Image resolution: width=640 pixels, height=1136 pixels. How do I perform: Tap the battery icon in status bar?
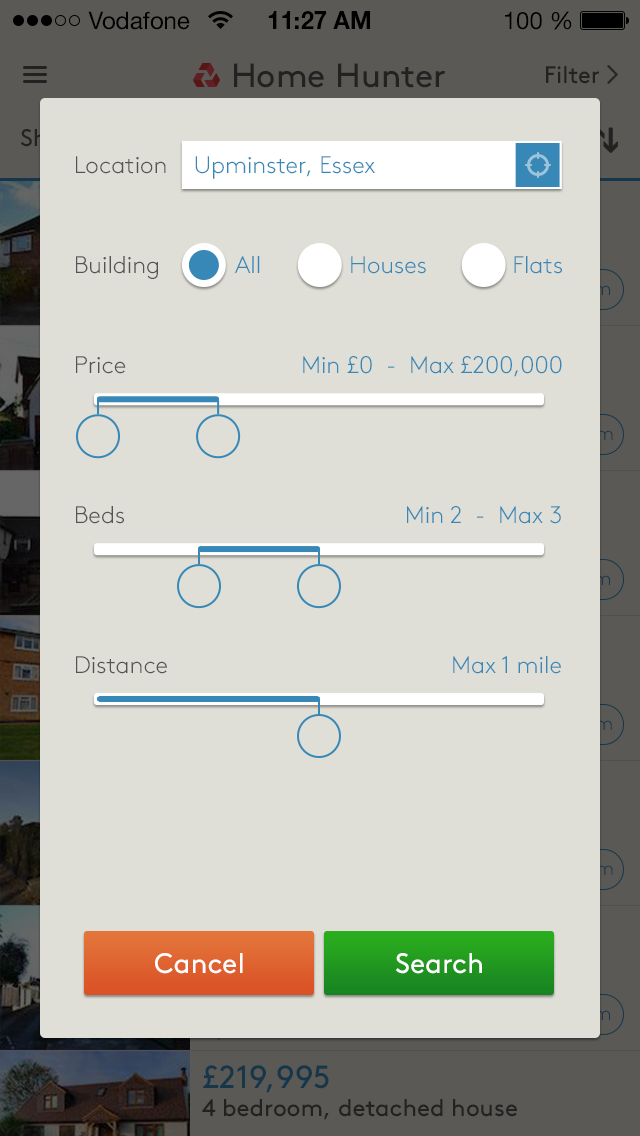tap(608, 20)
